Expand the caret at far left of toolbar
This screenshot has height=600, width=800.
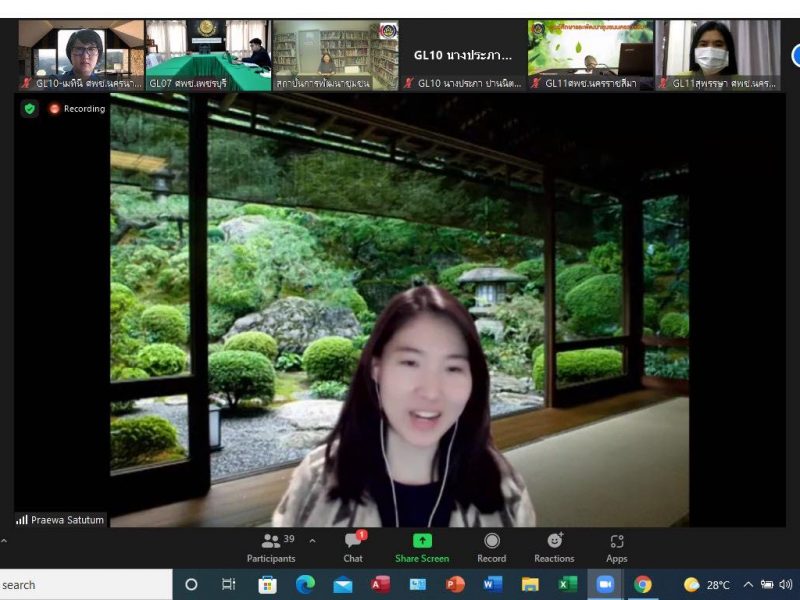(4, 541)
